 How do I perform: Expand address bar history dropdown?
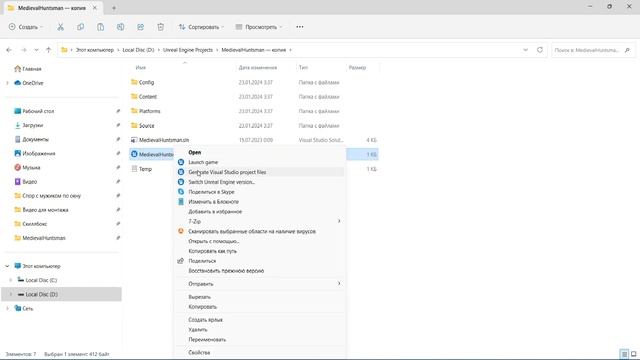525,50
